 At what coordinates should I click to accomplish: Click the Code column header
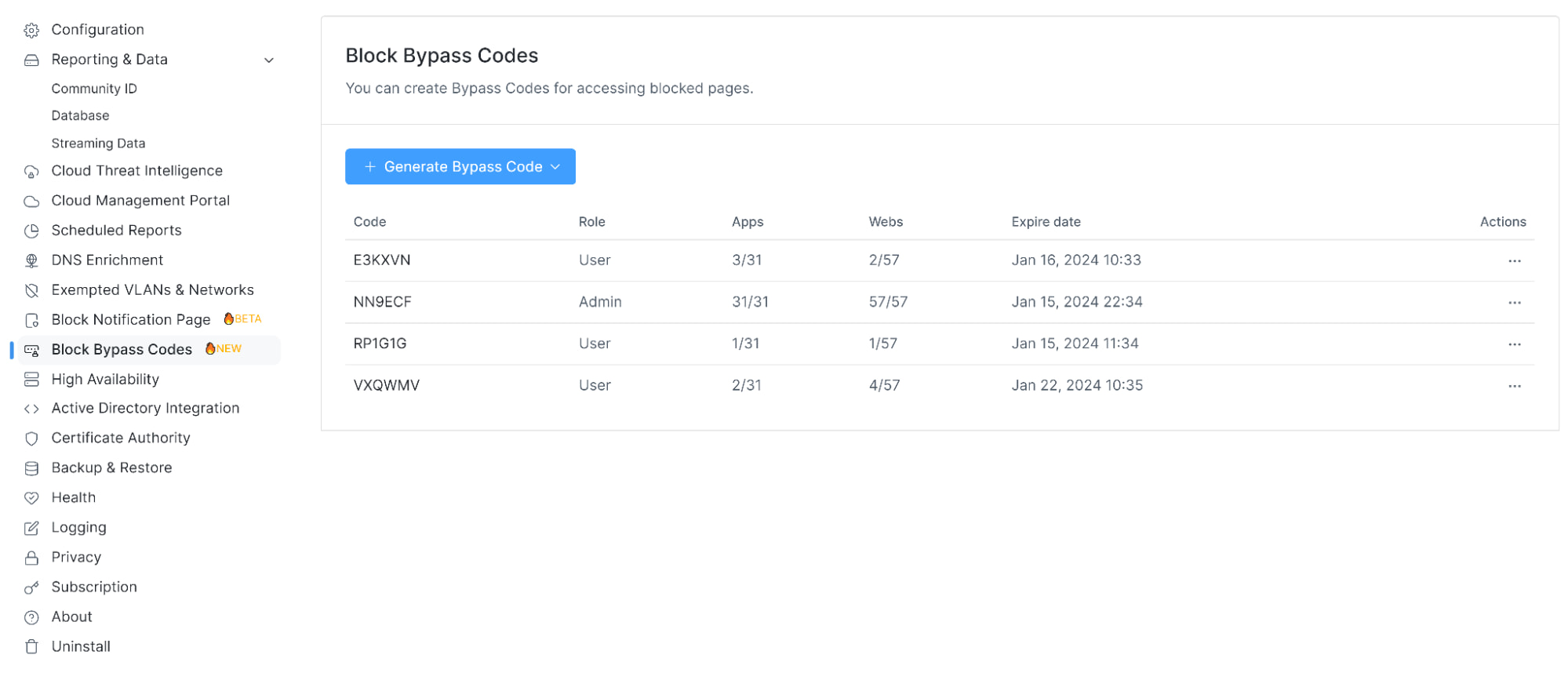tap(369, 222)
